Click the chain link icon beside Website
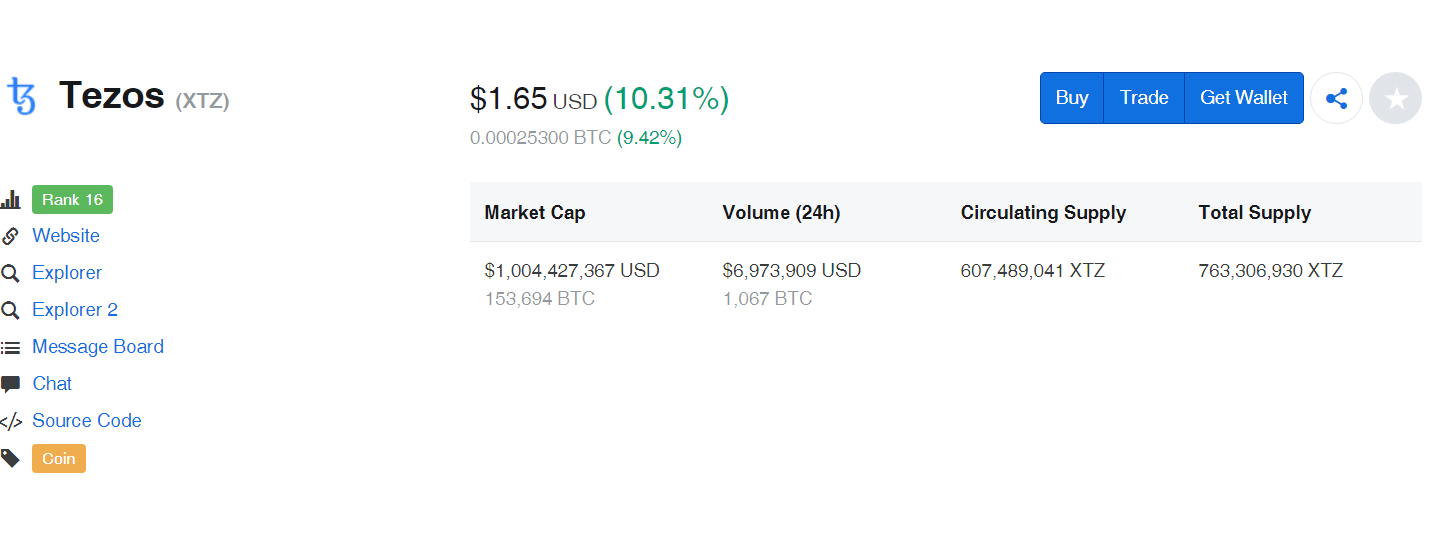This screenshot has width=1442, height=537. [10, 236]
